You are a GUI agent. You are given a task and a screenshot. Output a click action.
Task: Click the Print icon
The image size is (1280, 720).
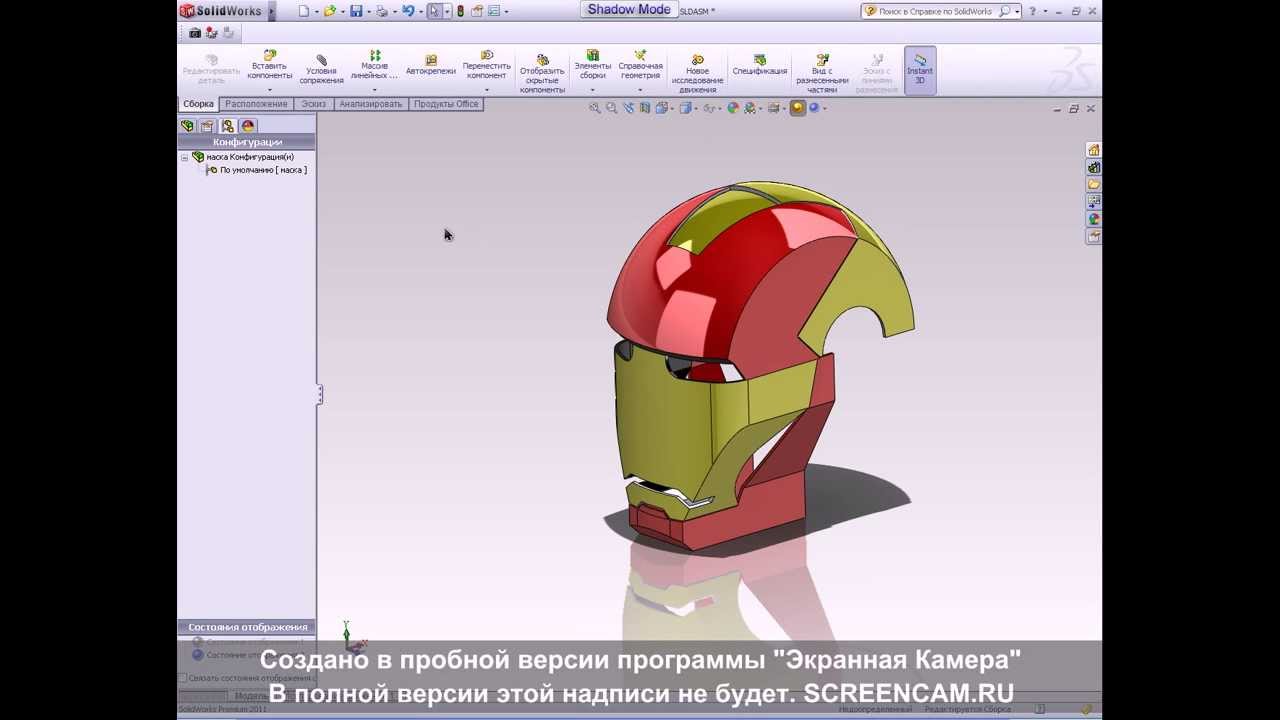pyautogui.click(x=382, y=11)
